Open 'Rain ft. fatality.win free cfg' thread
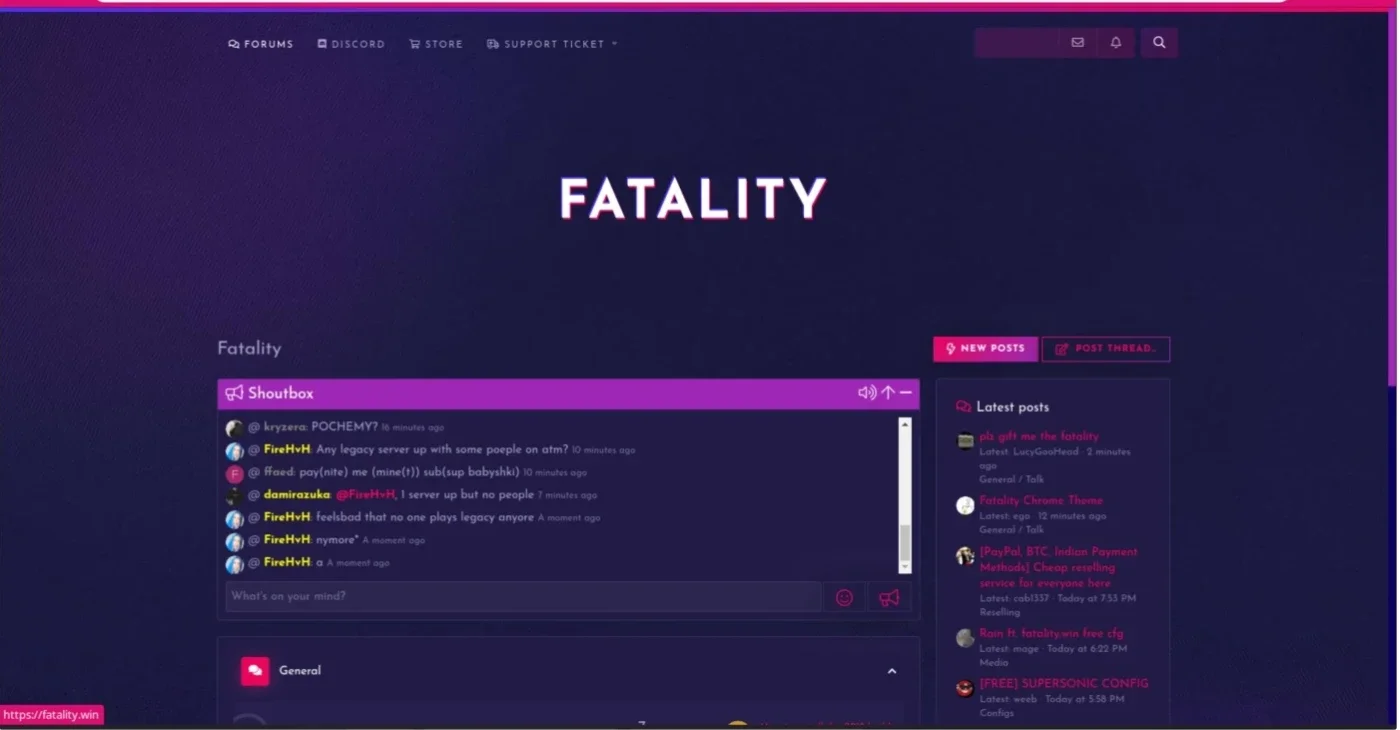1400x730 pixels. tap(1051, 633)
